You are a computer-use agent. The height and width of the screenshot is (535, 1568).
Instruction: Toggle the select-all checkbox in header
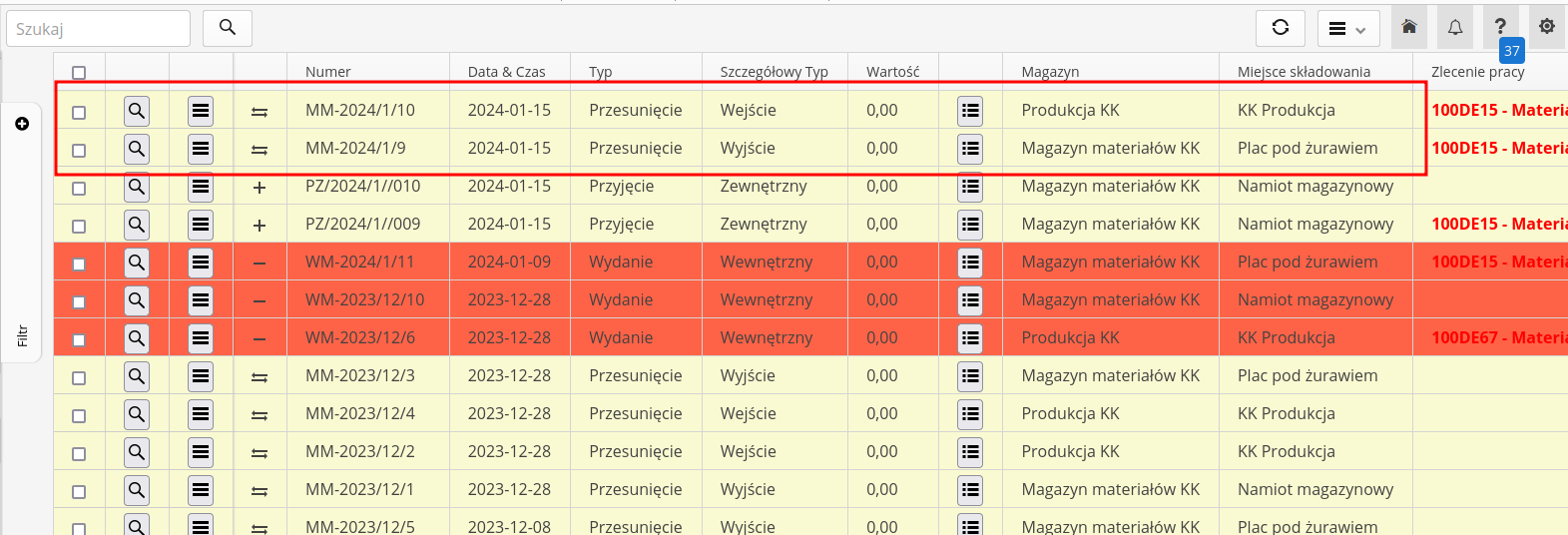pos(79,73)
